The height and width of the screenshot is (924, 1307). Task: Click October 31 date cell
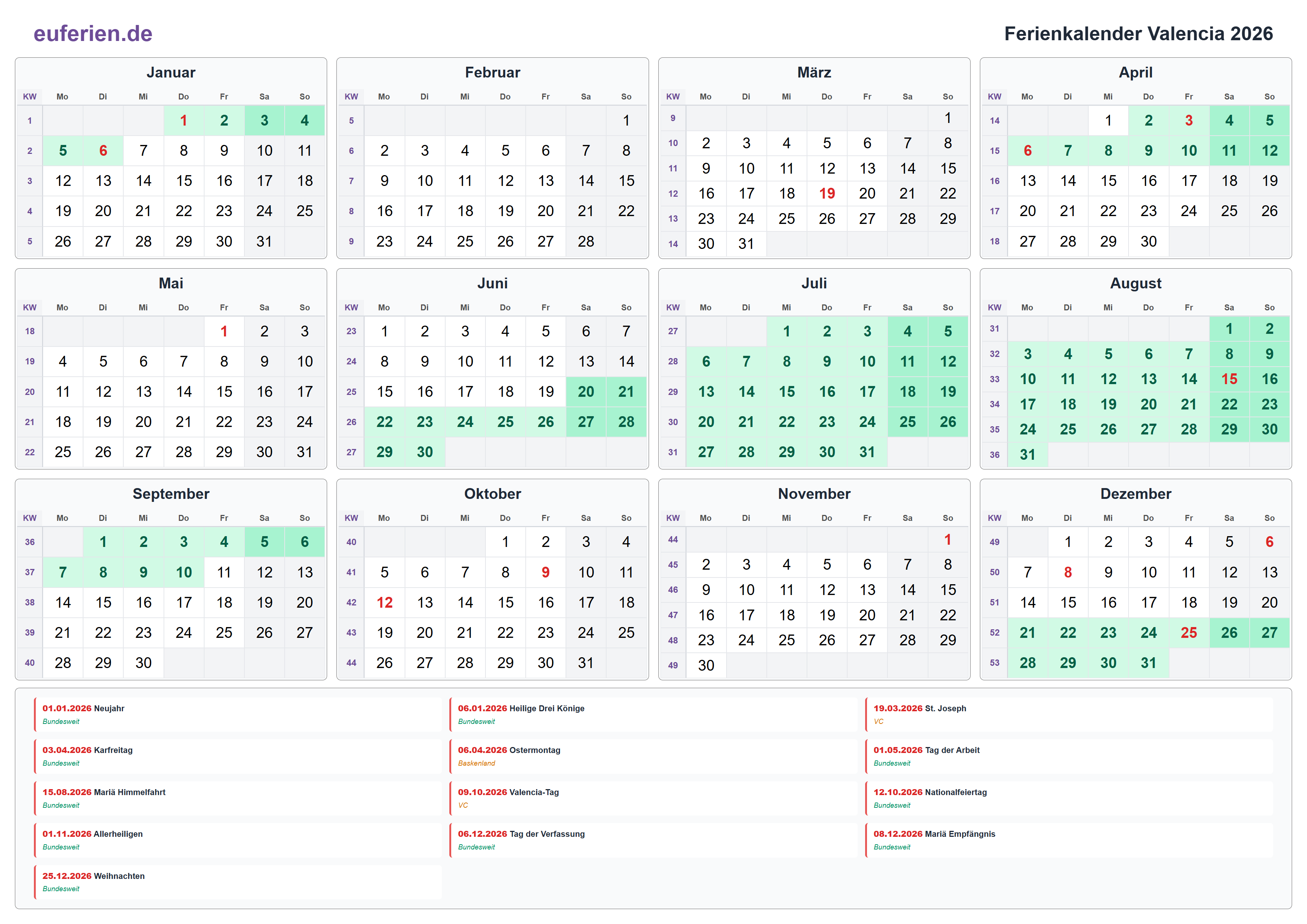[x=586, y=663]
